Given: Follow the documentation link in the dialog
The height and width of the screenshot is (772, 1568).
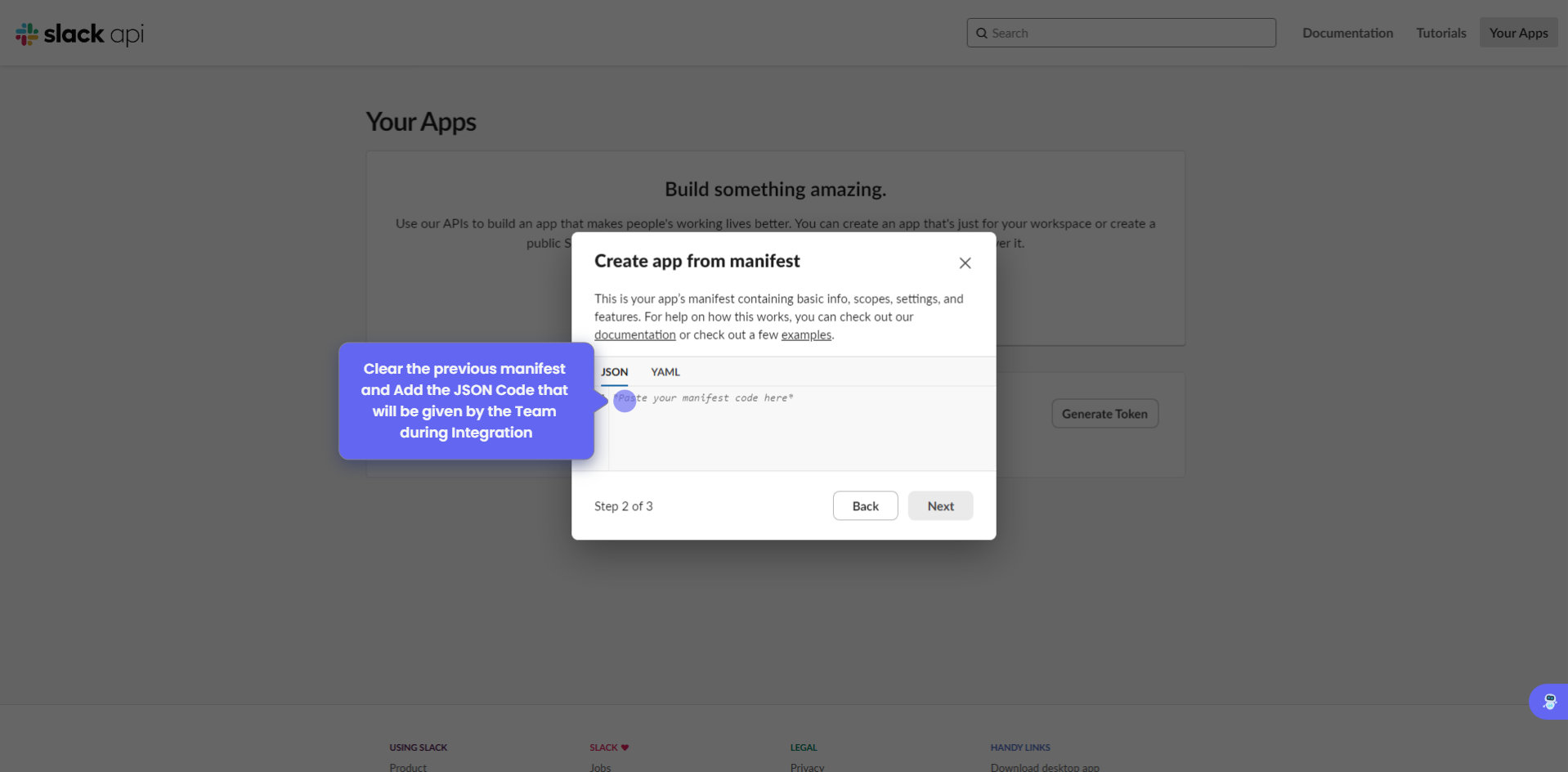Looking at the screenshot, I should [x=634, y=334].
